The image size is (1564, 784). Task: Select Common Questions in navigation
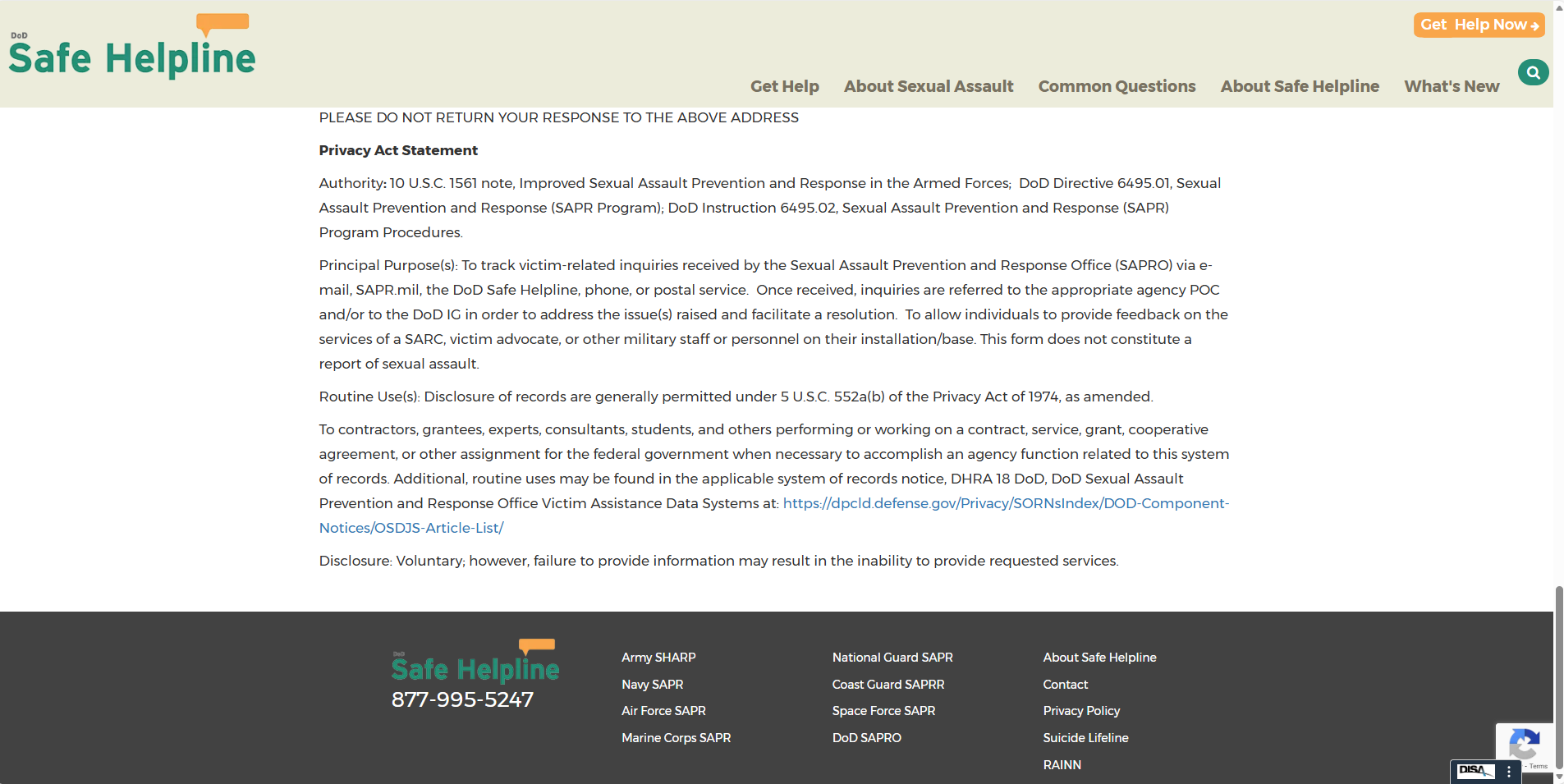tap(1116, 86)
